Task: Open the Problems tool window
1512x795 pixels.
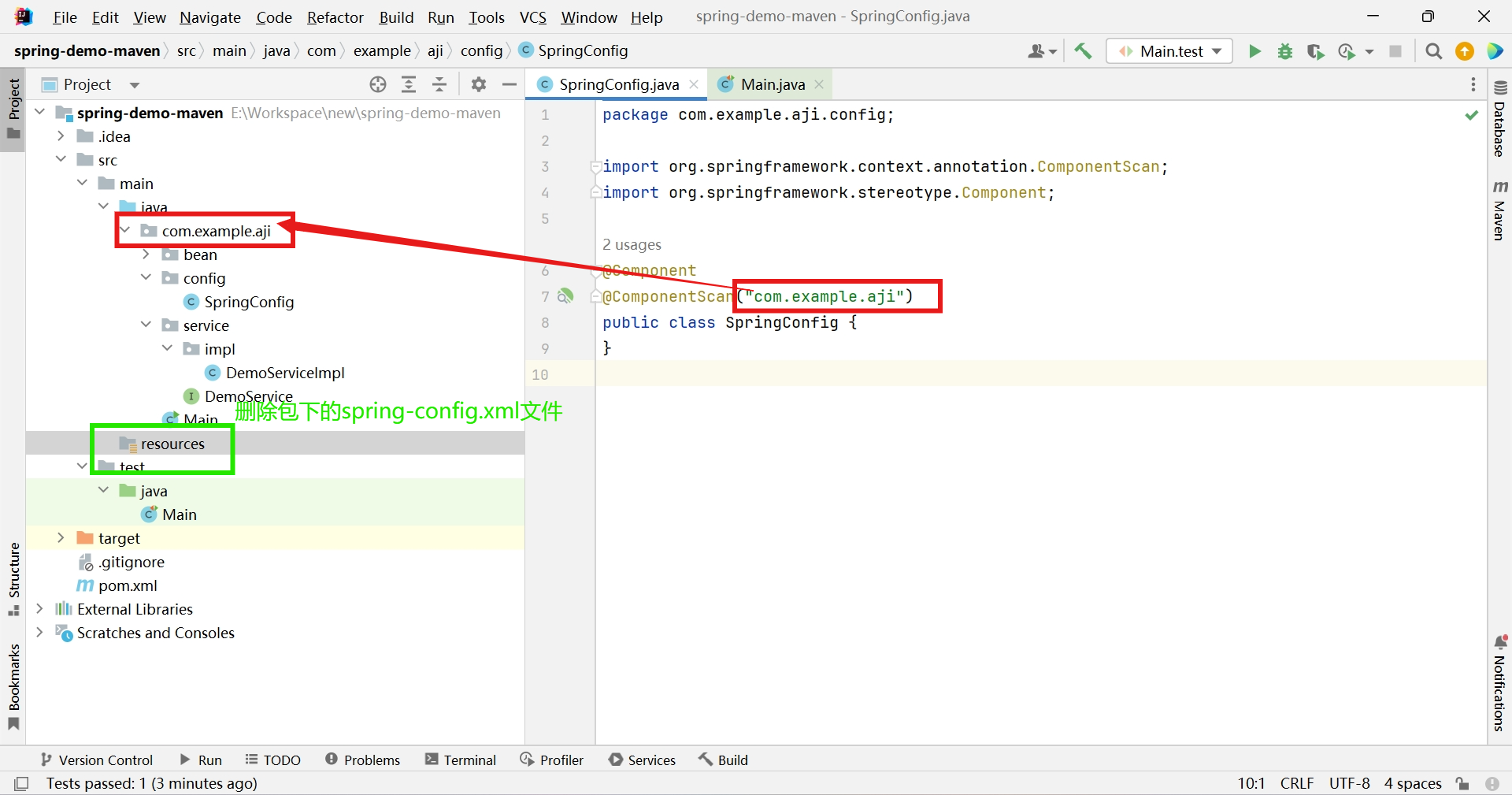Action: coord(363,760)
